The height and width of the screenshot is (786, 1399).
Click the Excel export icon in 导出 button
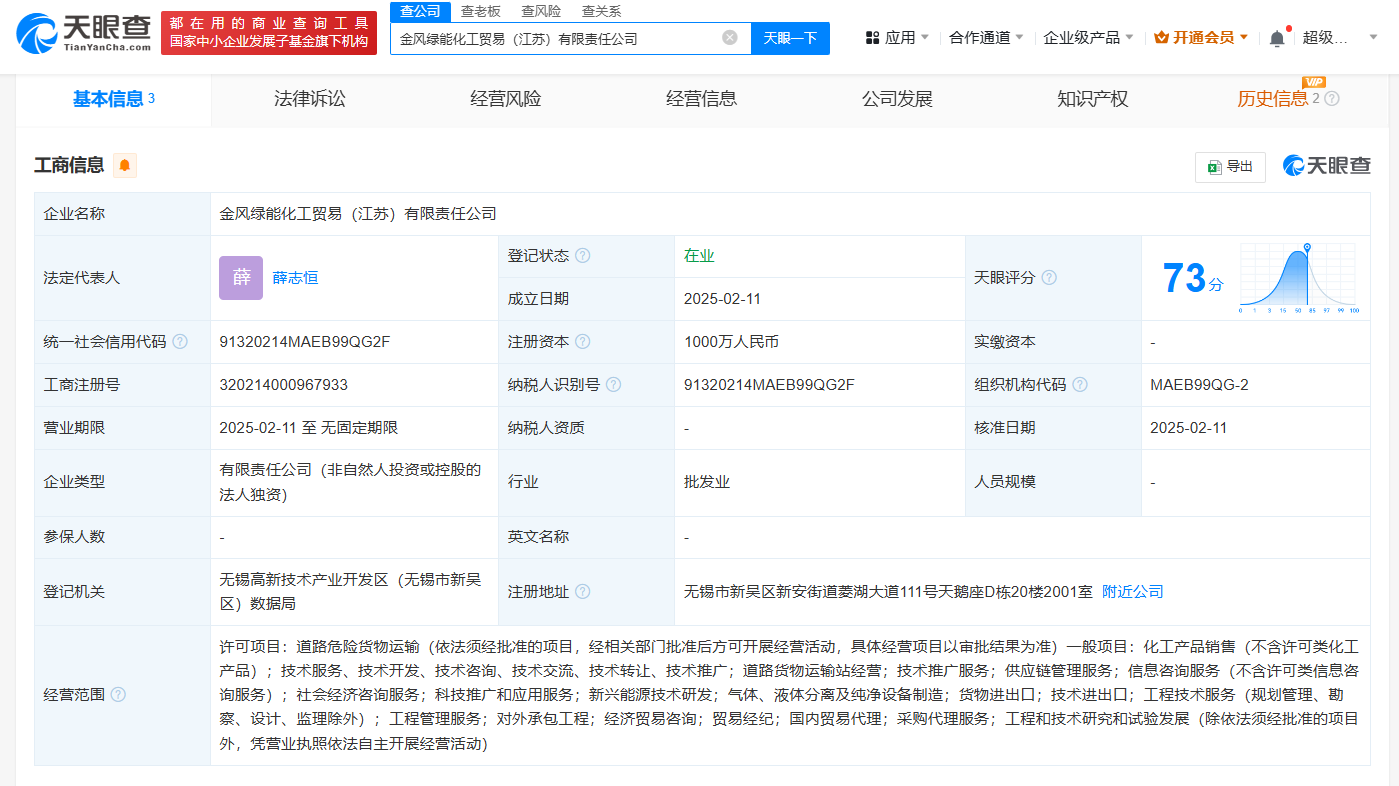1214,167
